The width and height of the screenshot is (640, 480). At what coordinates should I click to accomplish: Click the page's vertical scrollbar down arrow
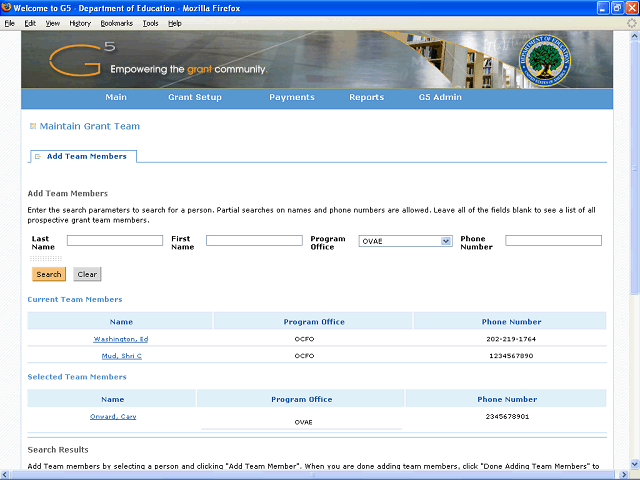click(634, 463)
